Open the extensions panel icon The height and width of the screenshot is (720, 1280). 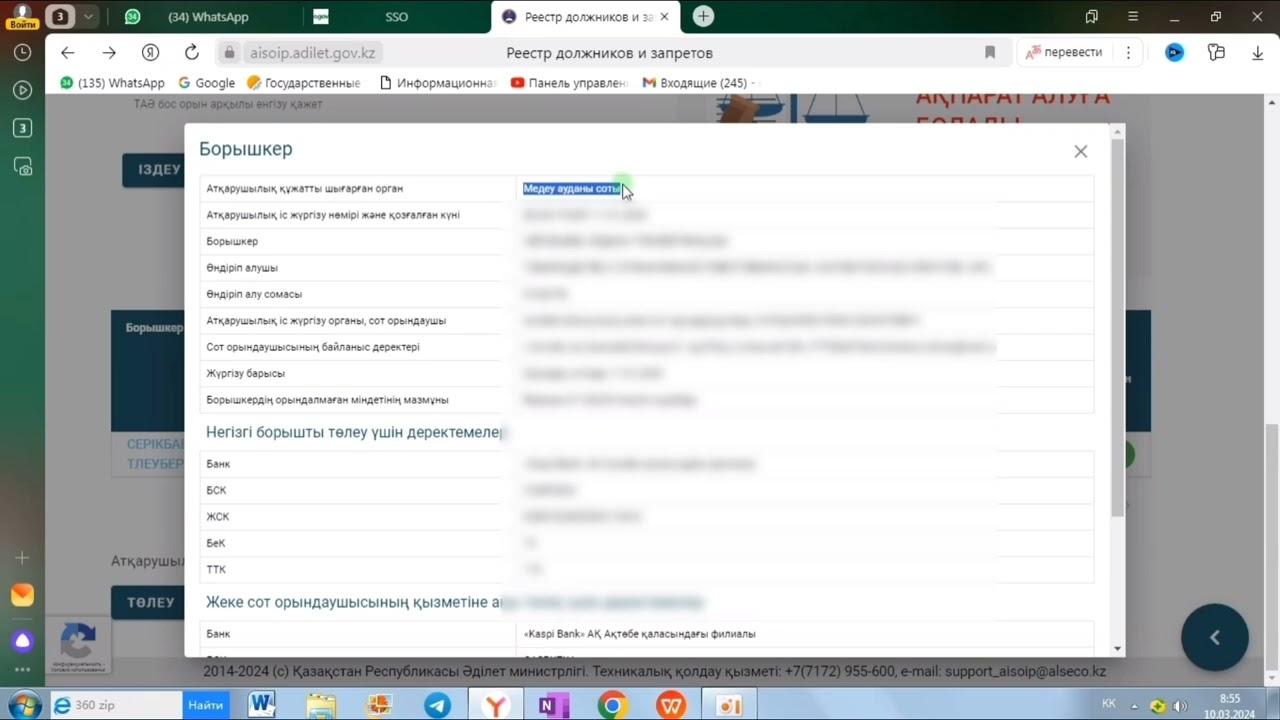[1216, 53]
